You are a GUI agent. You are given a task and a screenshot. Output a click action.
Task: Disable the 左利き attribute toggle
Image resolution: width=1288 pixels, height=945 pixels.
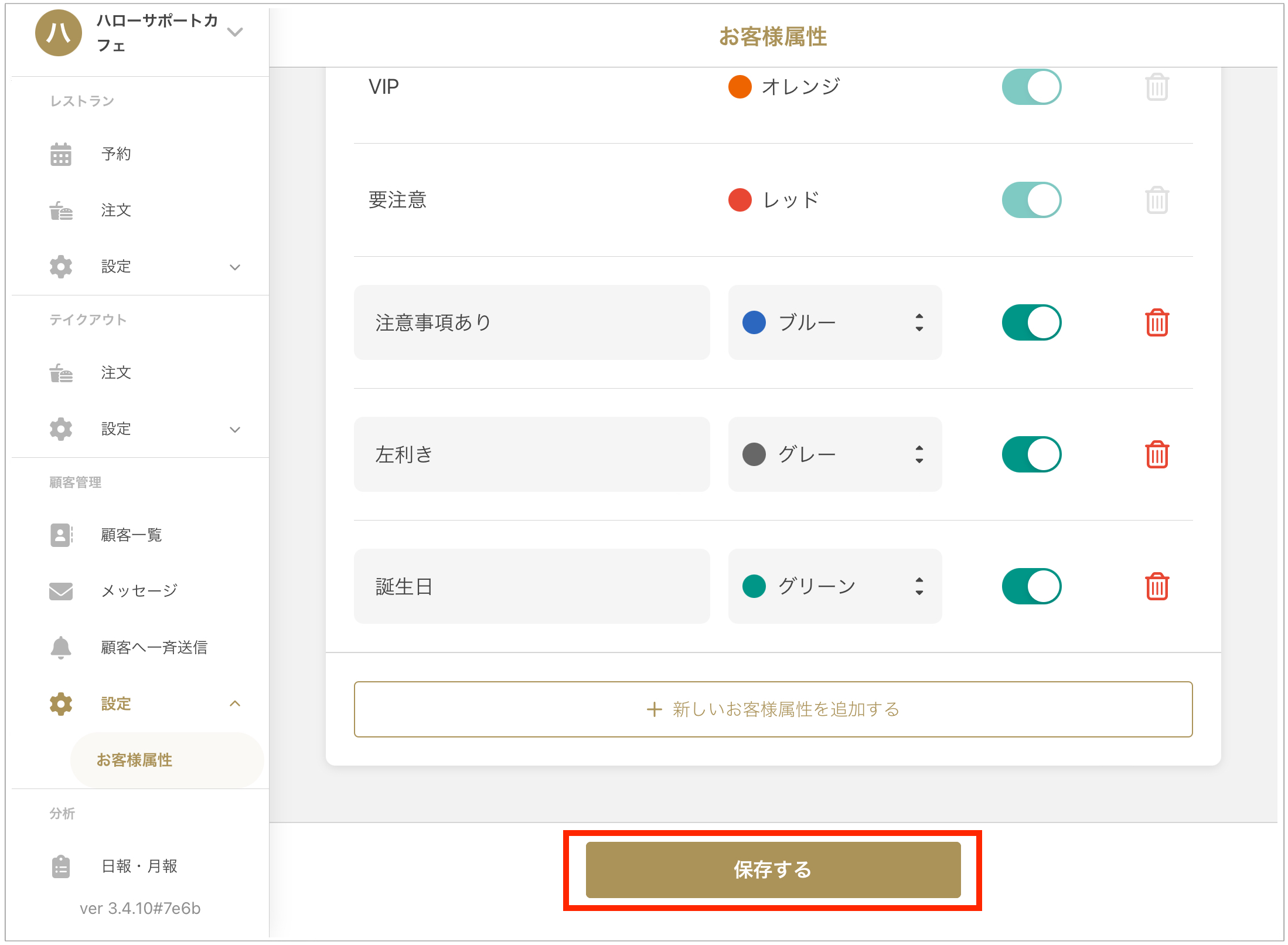point(1031,454)
